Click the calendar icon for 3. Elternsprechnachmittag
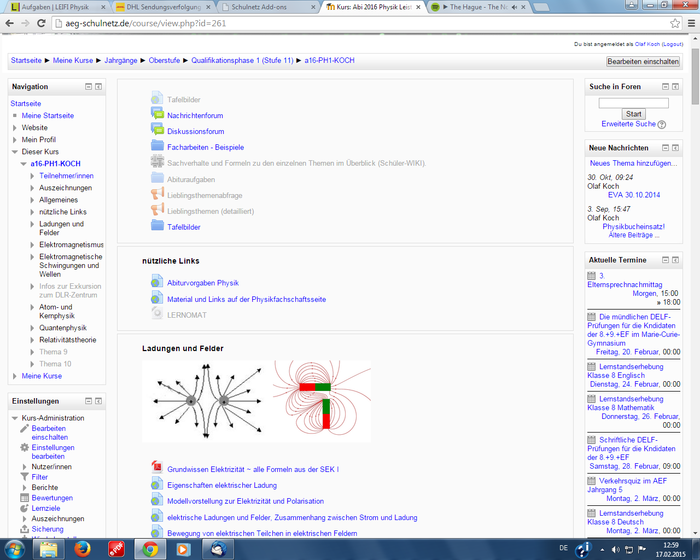Viewport: 700px width, 560px height. pyautogui.click(x=592, y=276)
